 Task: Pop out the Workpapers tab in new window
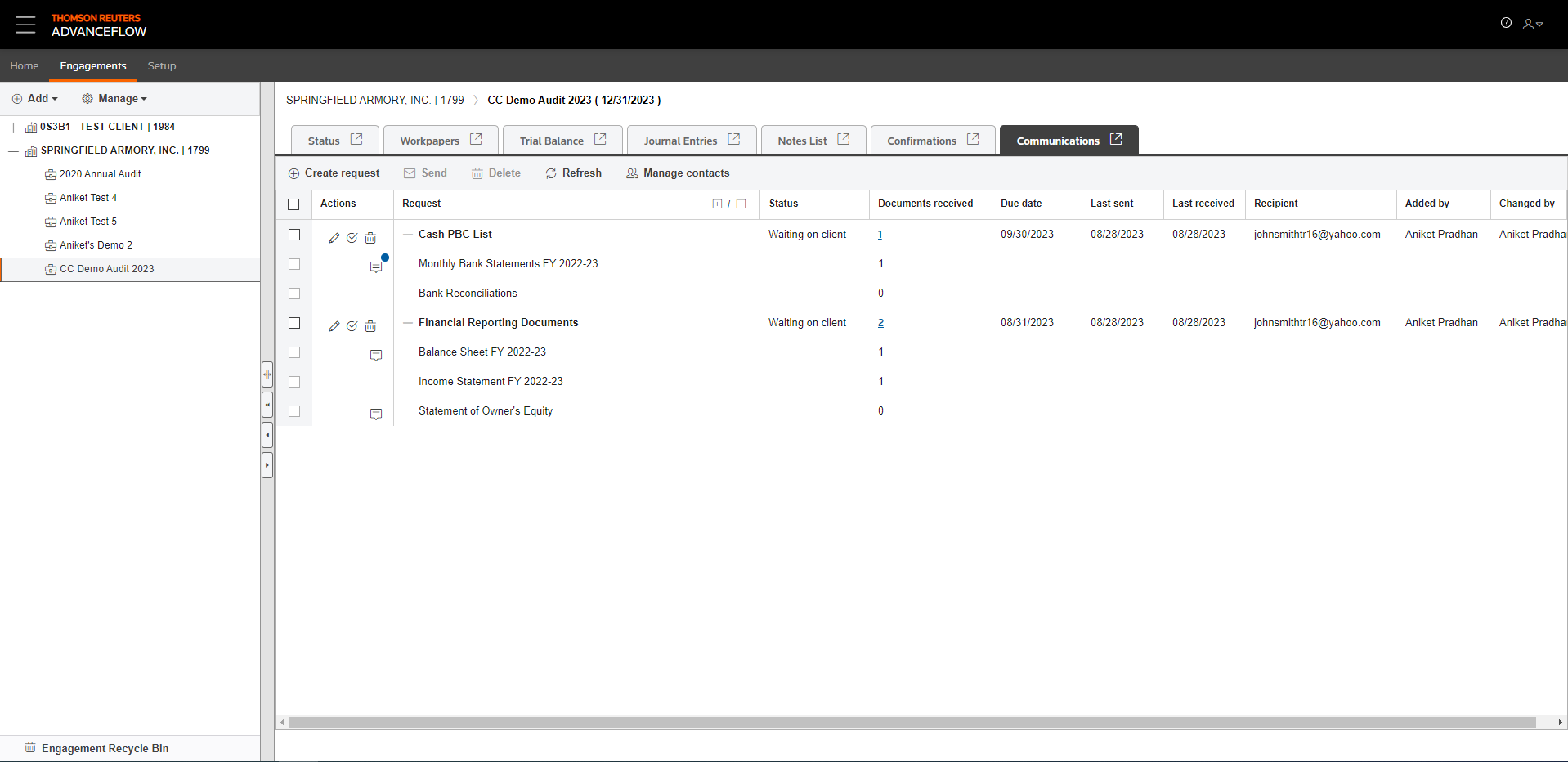pyautogui.click(x=476, y=140)
